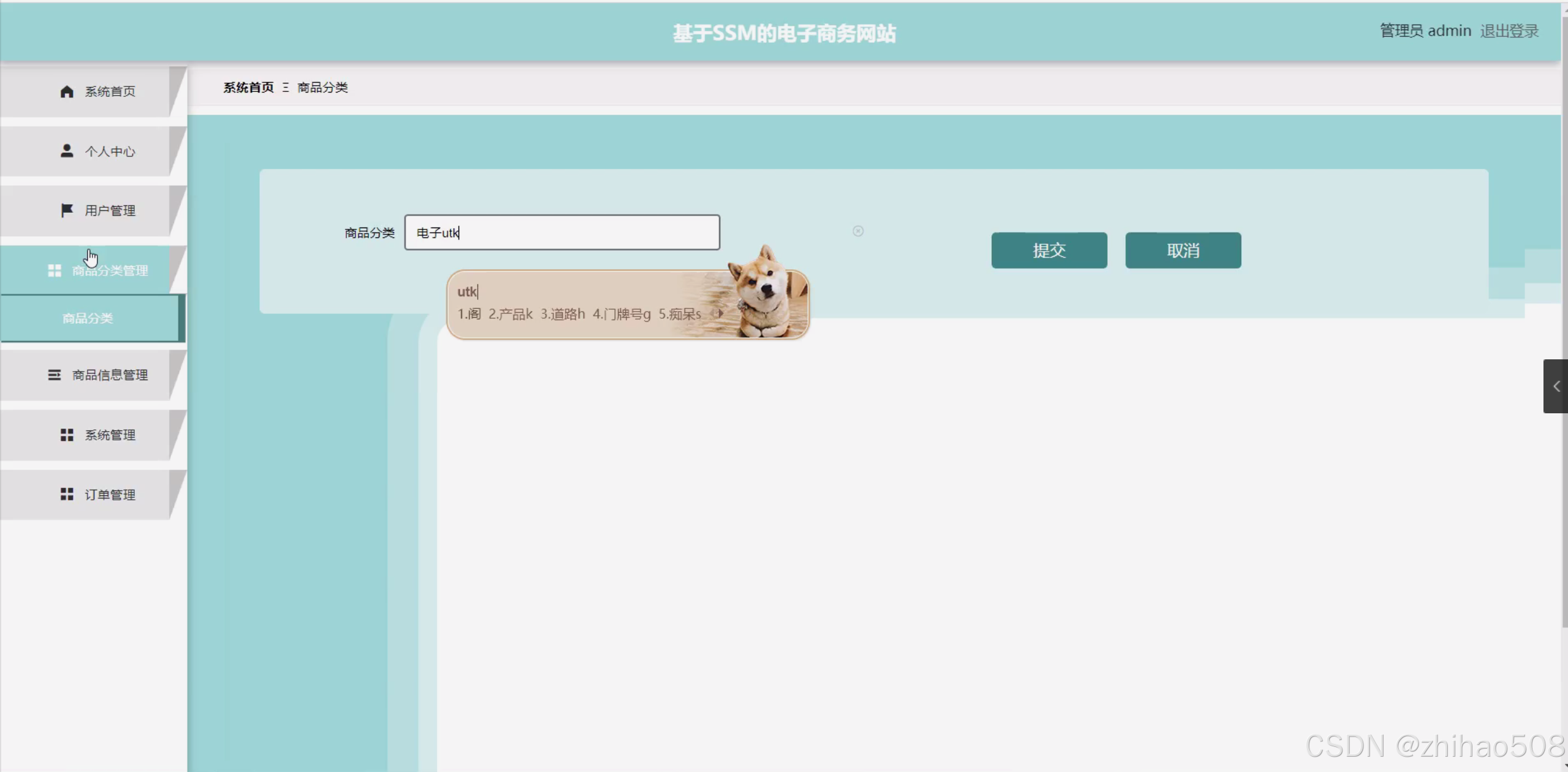Show next page of IME candidates
The width and height of the screenshot is (1568, 772).
[721, 313]
